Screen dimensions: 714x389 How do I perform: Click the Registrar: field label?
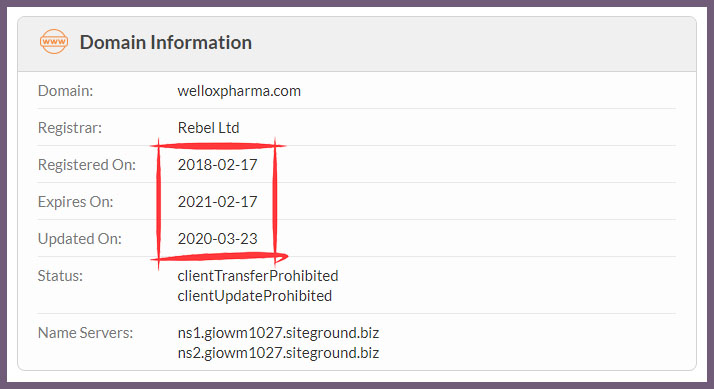[70, 128]
